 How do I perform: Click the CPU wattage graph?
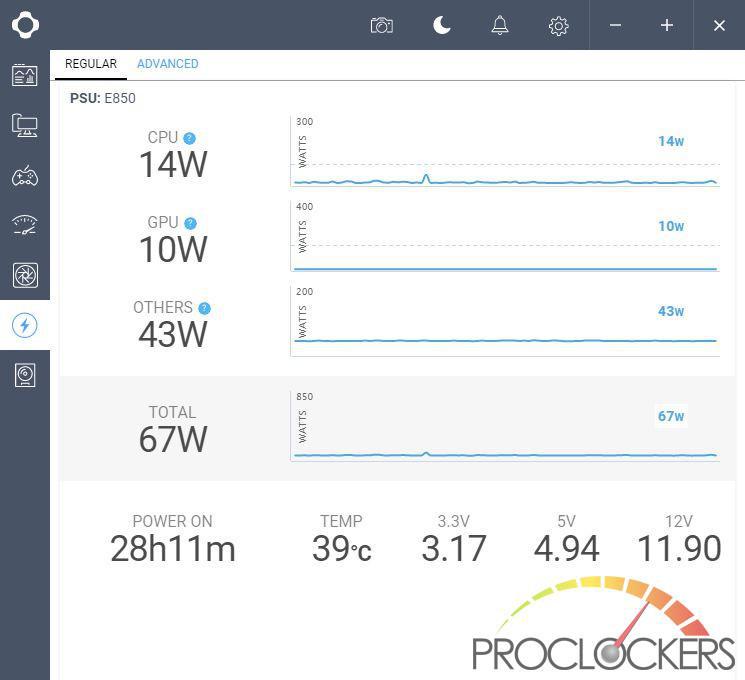coord(505,152)
